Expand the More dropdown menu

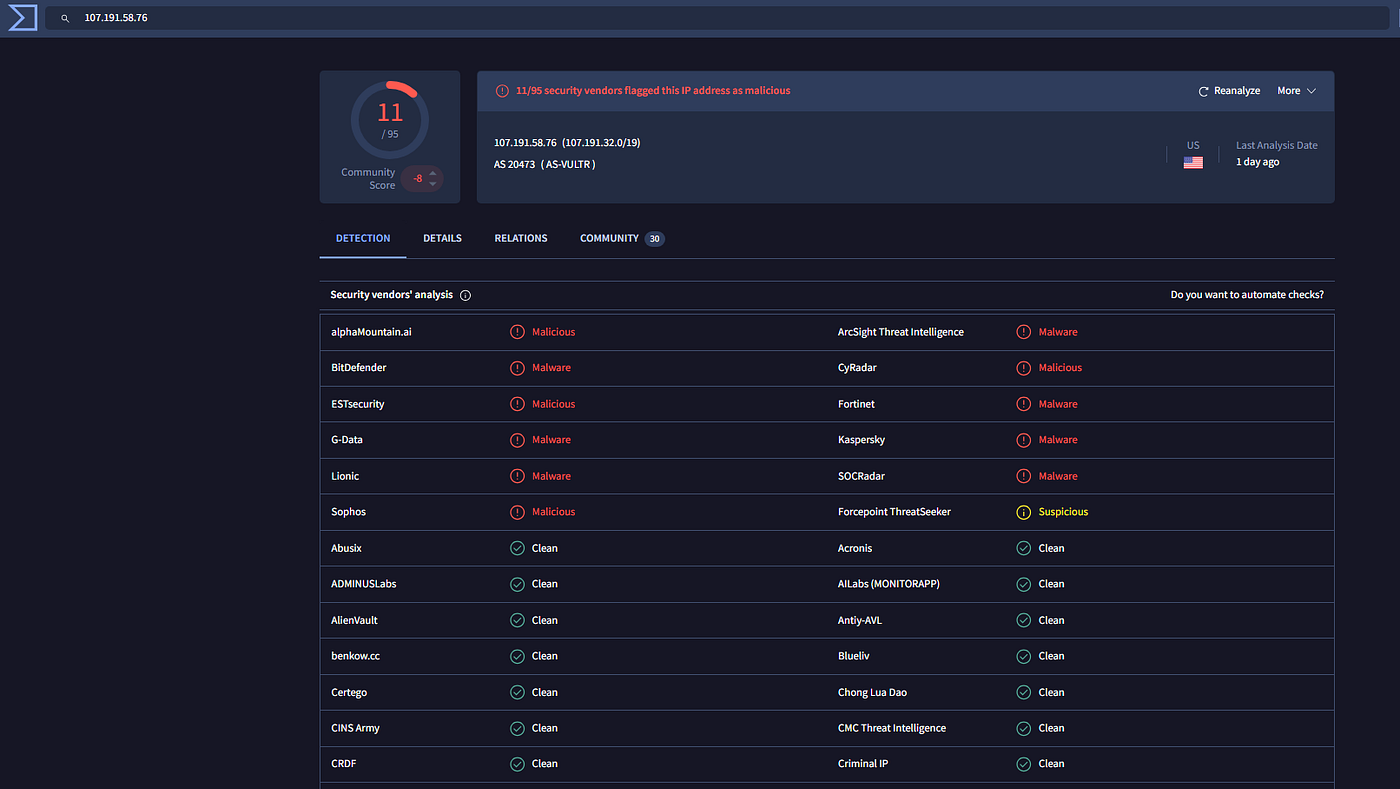[1297, 91]
